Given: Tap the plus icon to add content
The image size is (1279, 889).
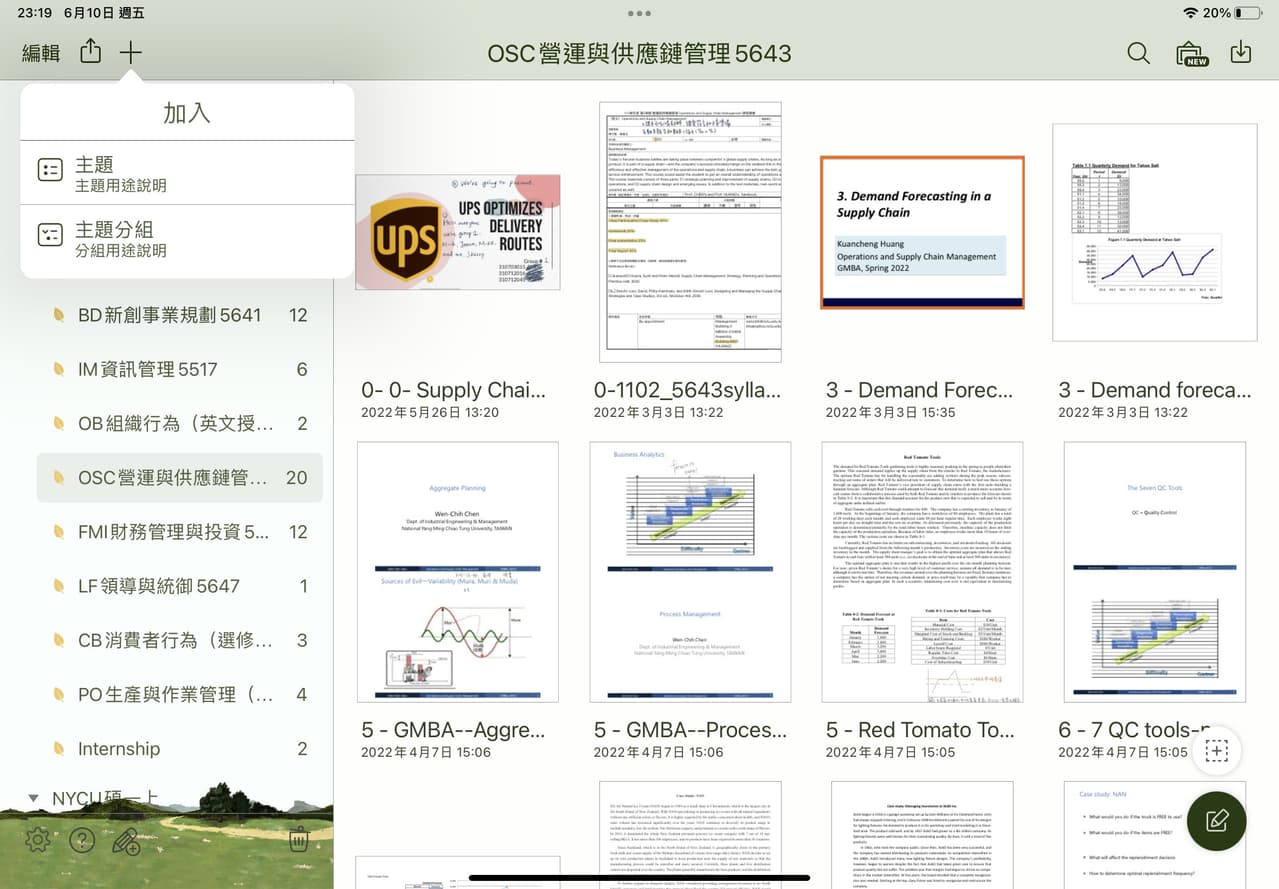Looking at the screenshot, I should [130, 52].
